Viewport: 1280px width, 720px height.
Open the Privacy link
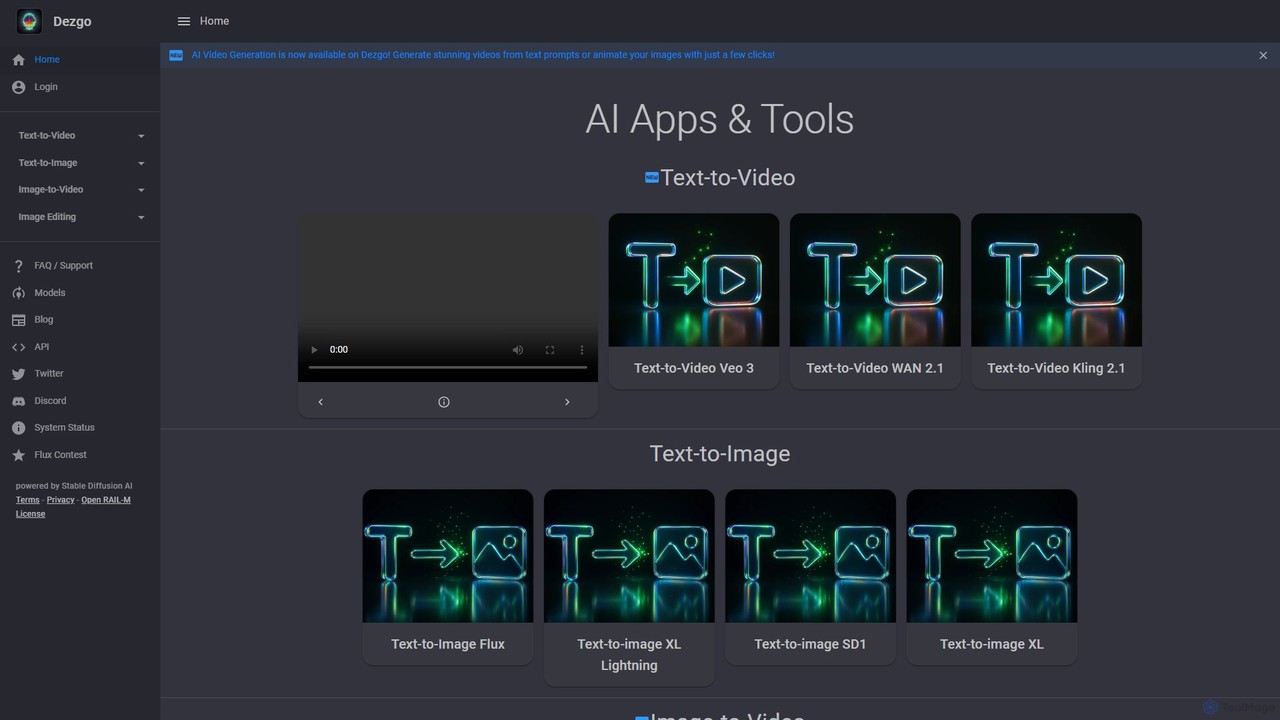tap(60, 500)
